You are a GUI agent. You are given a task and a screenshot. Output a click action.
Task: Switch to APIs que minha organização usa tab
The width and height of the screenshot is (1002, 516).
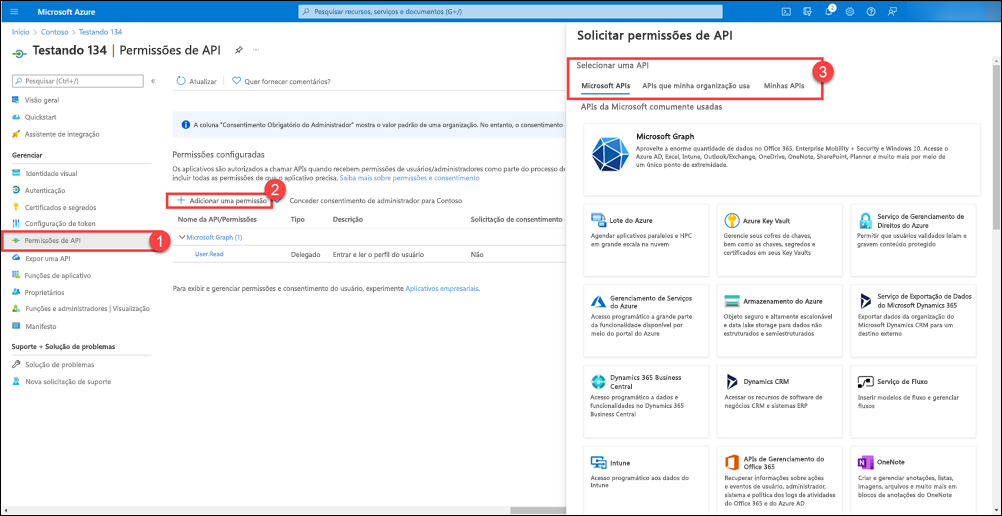(x=696, y=86)
